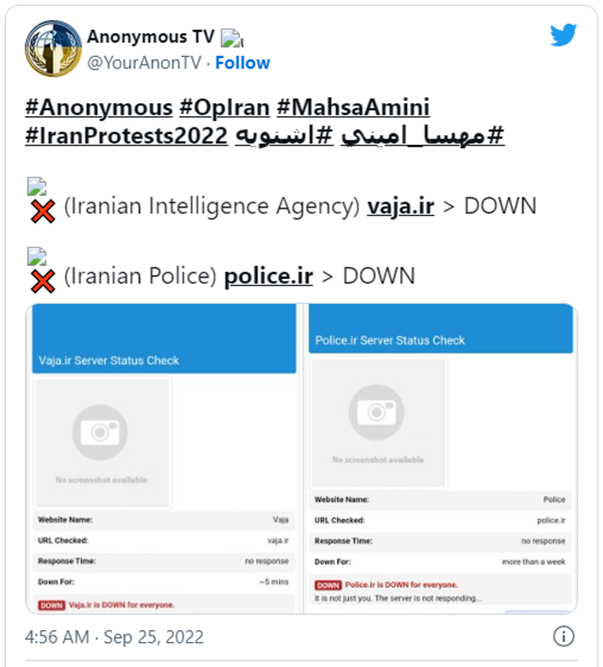Click the broken image icon above vaja.ir line
603x667 pixels.
click(37, 186)
